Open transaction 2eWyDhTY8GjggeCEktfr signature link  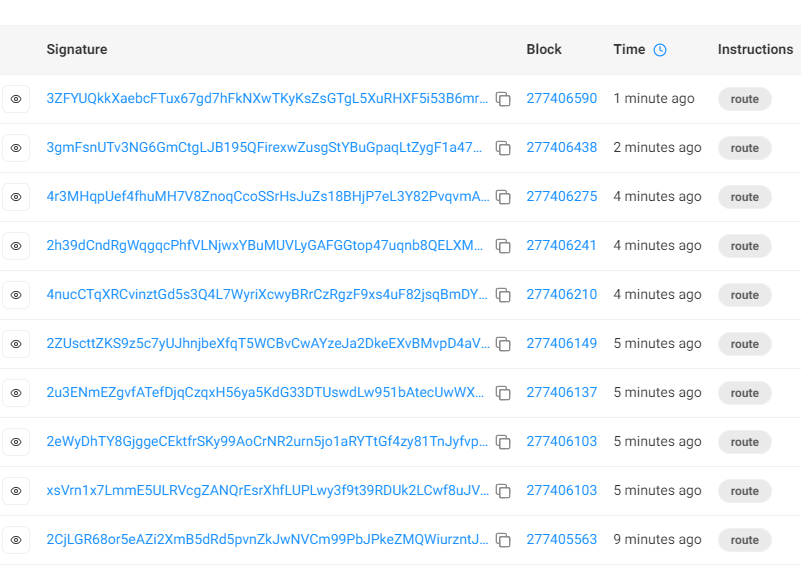tap(267, 441)
